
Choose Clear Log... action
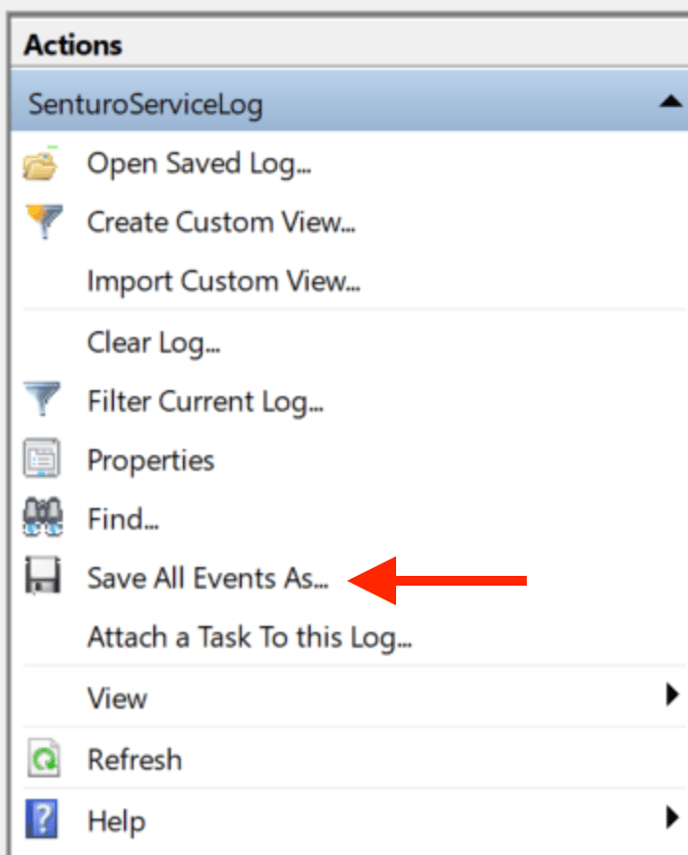click(154, 344)
